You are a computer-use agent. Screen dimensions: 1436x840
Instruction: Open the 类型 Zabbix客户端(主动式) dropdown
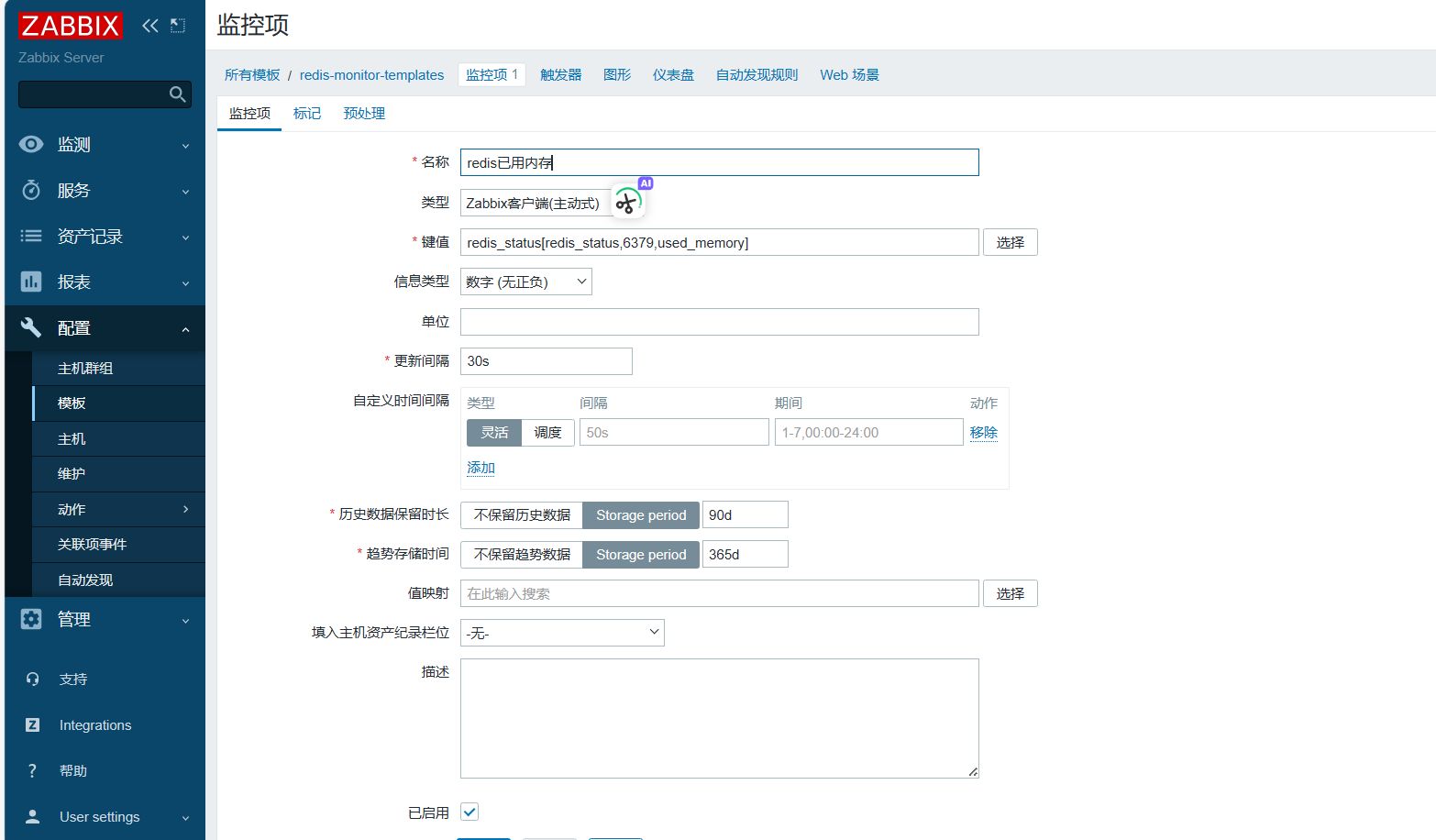coord(537,203)
